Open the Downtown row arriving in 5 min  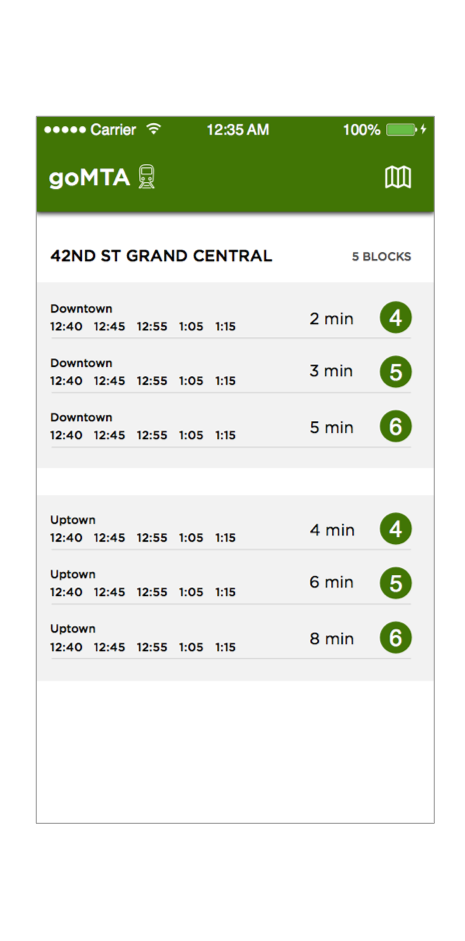[x=231, y=427]
